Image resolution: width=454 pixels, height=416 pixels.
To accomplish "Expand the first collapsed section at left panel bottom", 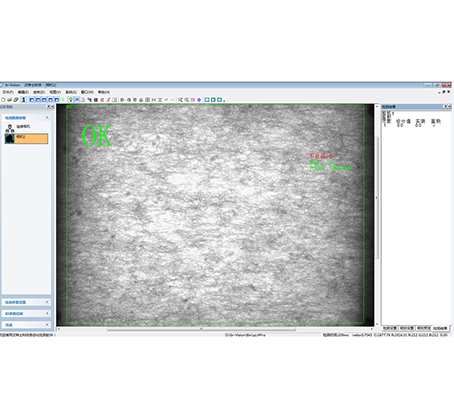I will (x=26, y=302).
